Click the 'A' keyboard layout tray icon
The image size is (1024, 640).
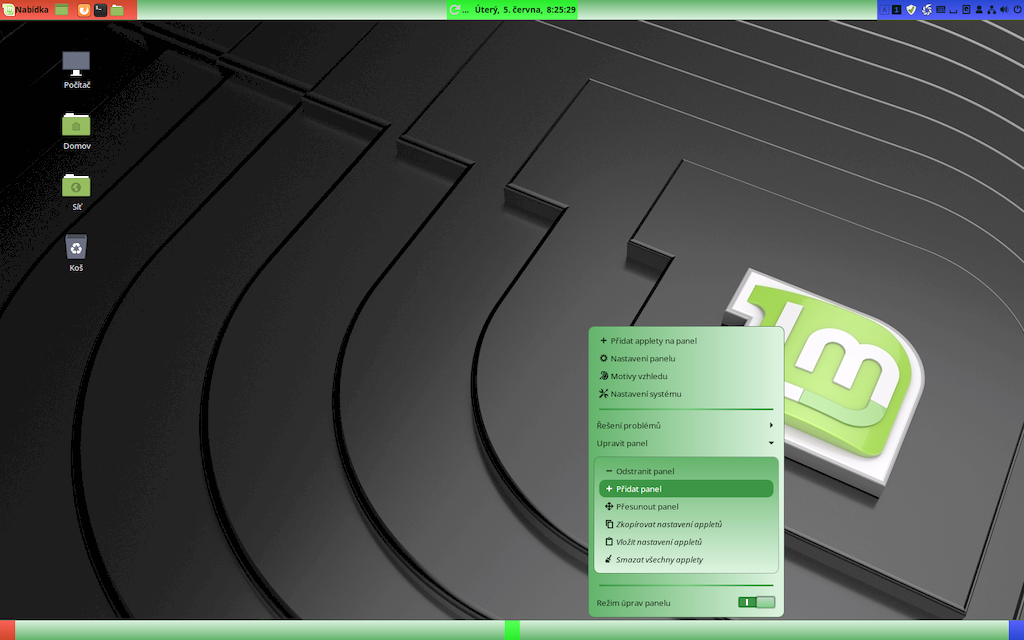pyautogui.click(x=884, y=10)
